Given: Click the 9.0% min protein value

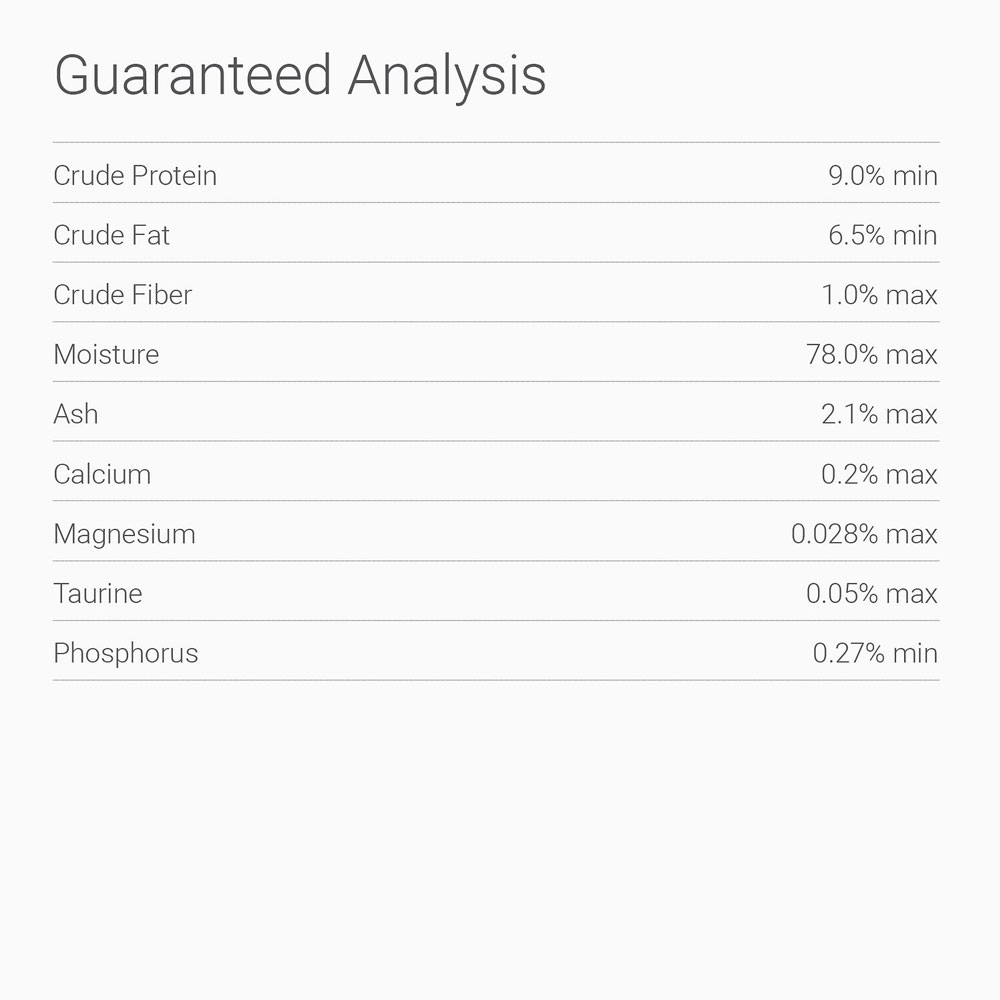Looking at the screenshot, I should (882, 176).
